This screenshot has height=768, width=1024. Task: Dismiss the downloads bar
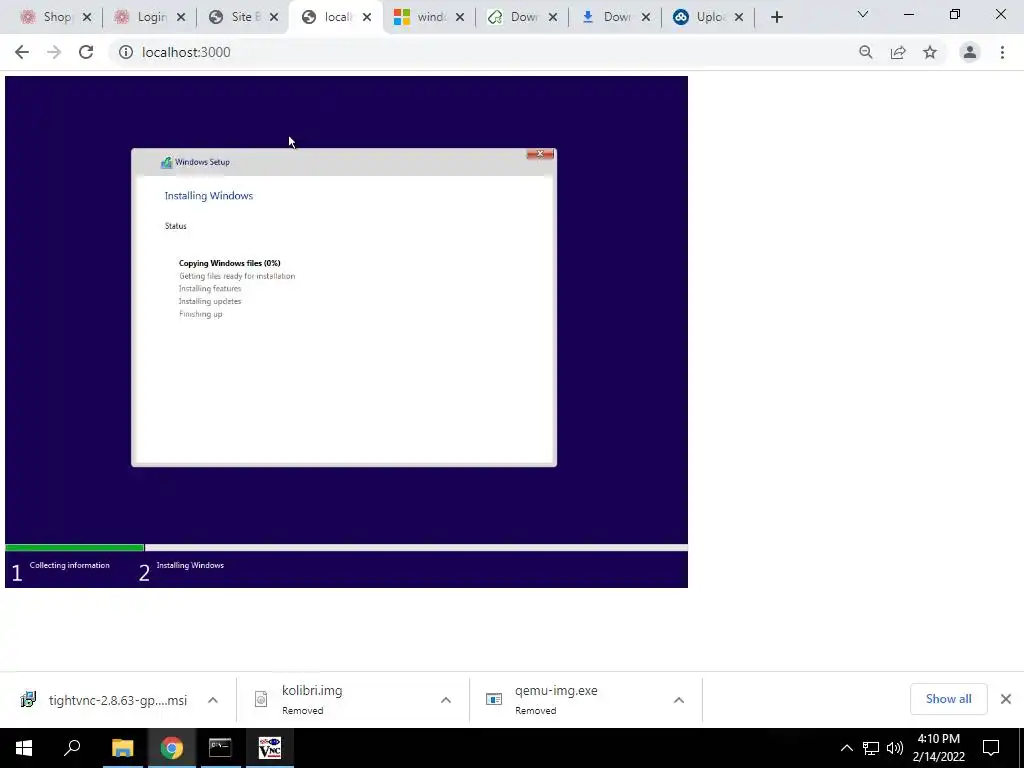pos(1006,699)
